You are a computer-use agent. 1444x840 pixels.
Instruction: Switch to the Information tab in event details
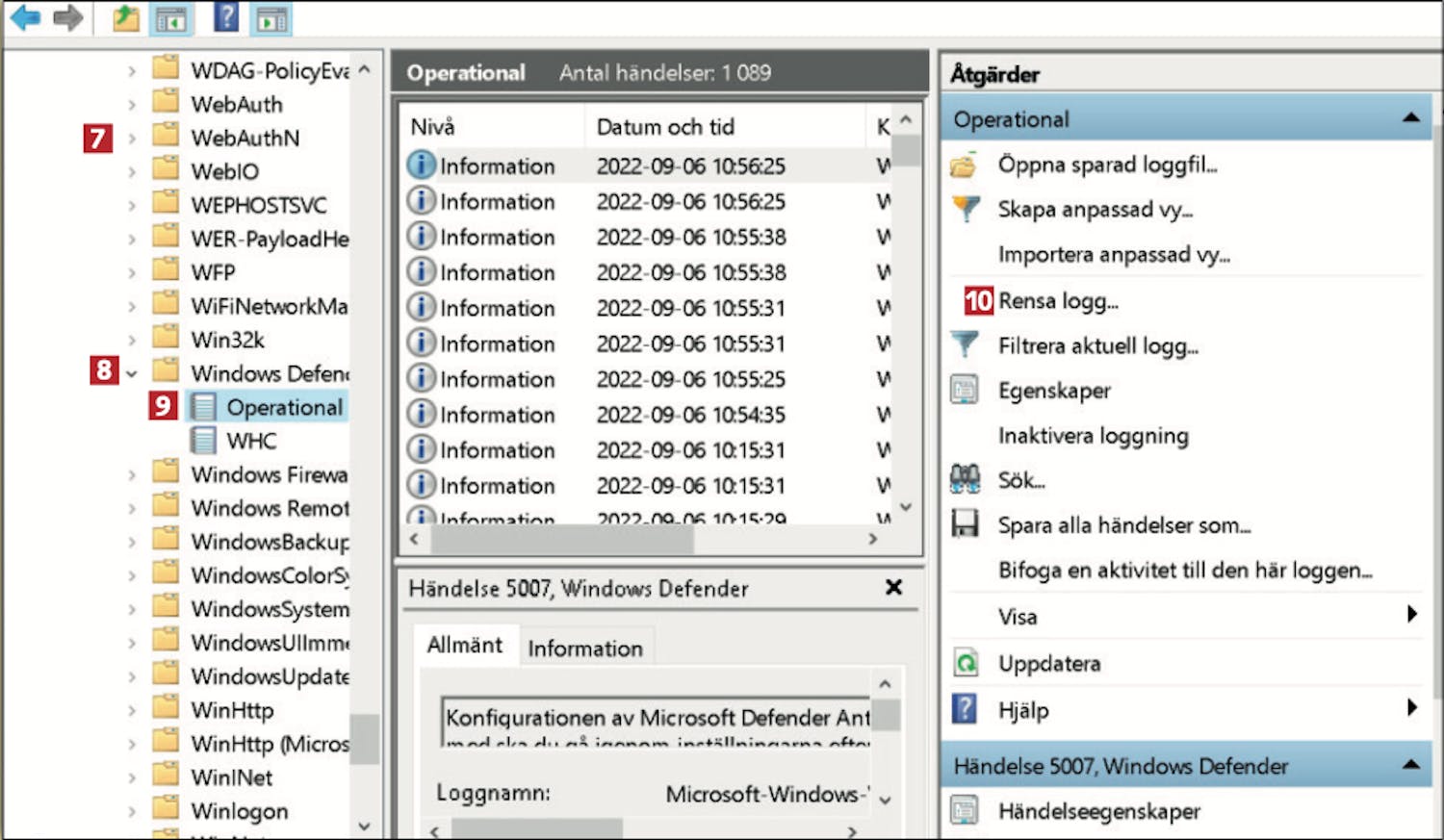(x=584, y=649)
